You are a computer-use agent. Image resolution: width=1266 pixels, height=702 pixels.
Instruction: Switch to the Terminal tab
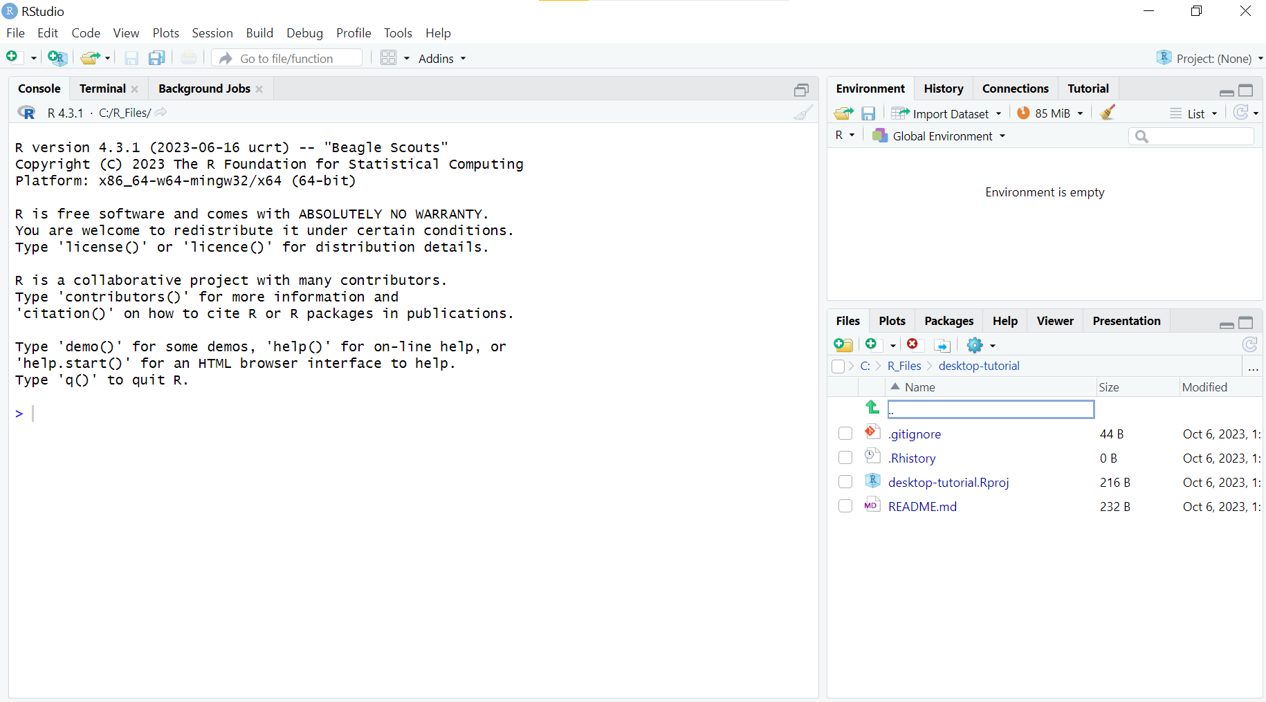point(102,89)
